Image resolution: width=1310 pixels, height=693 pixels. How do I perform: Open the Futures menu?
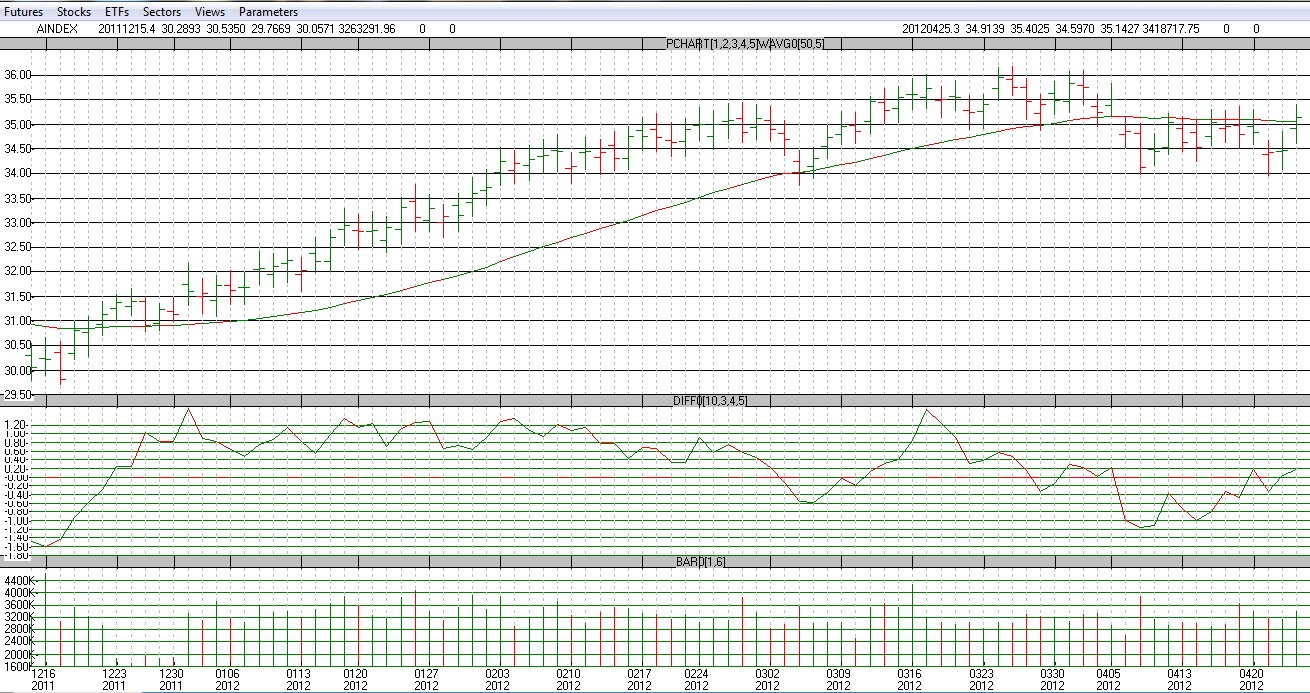tap(25, 12)
